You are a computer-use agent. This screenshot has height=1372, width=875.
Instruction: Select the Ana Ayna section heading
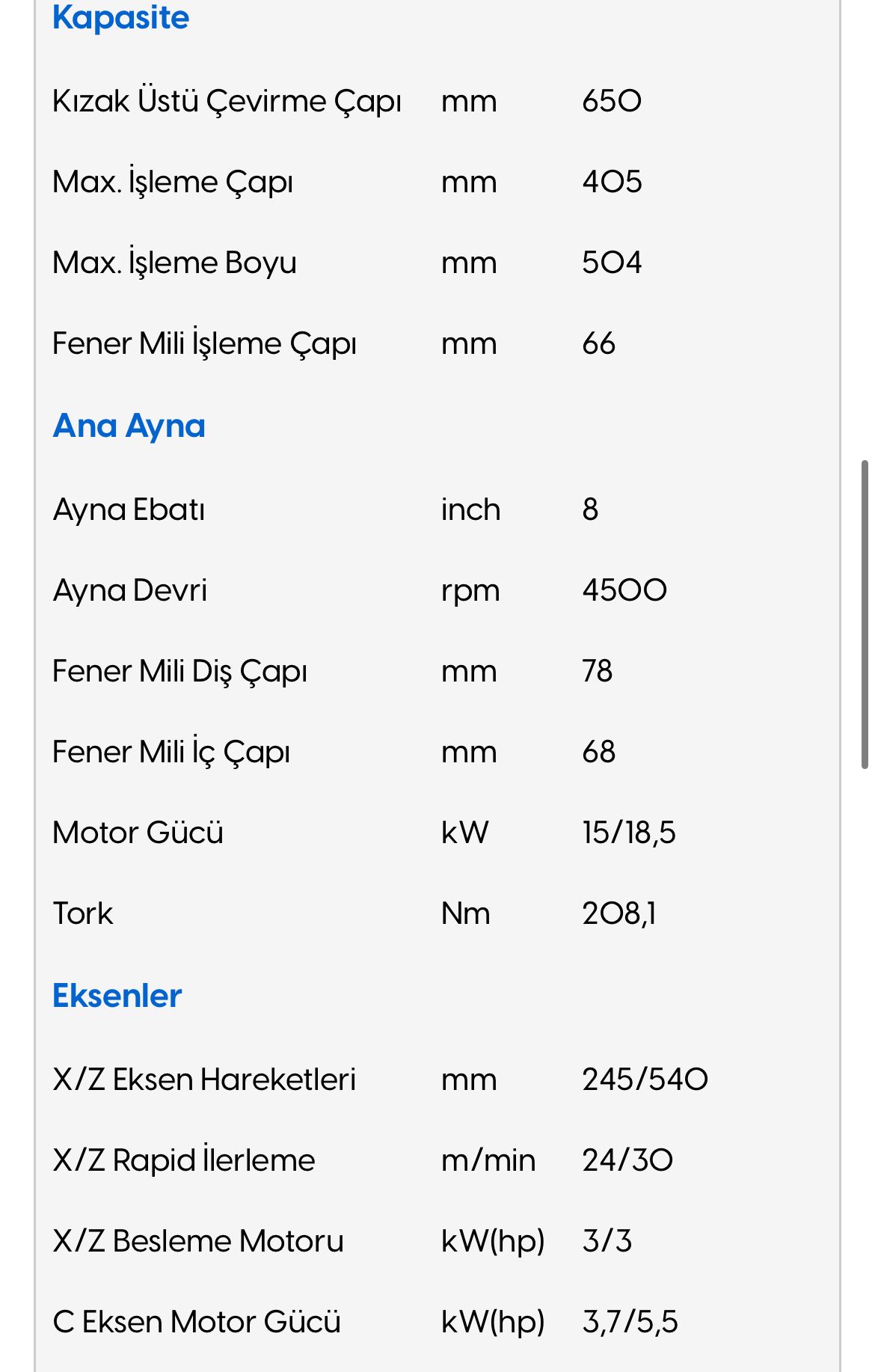(x=129, y=427)
